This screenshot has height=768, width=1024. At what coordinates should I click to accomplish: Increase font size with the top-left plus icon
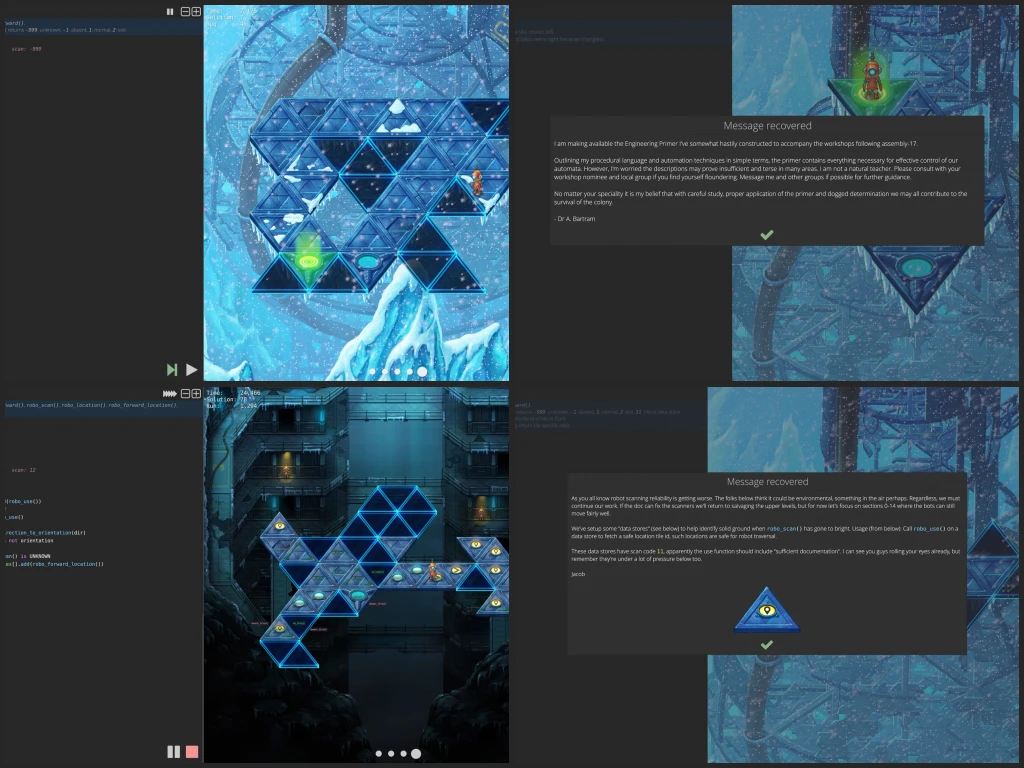pyautogui.click(x=196, y=11)
